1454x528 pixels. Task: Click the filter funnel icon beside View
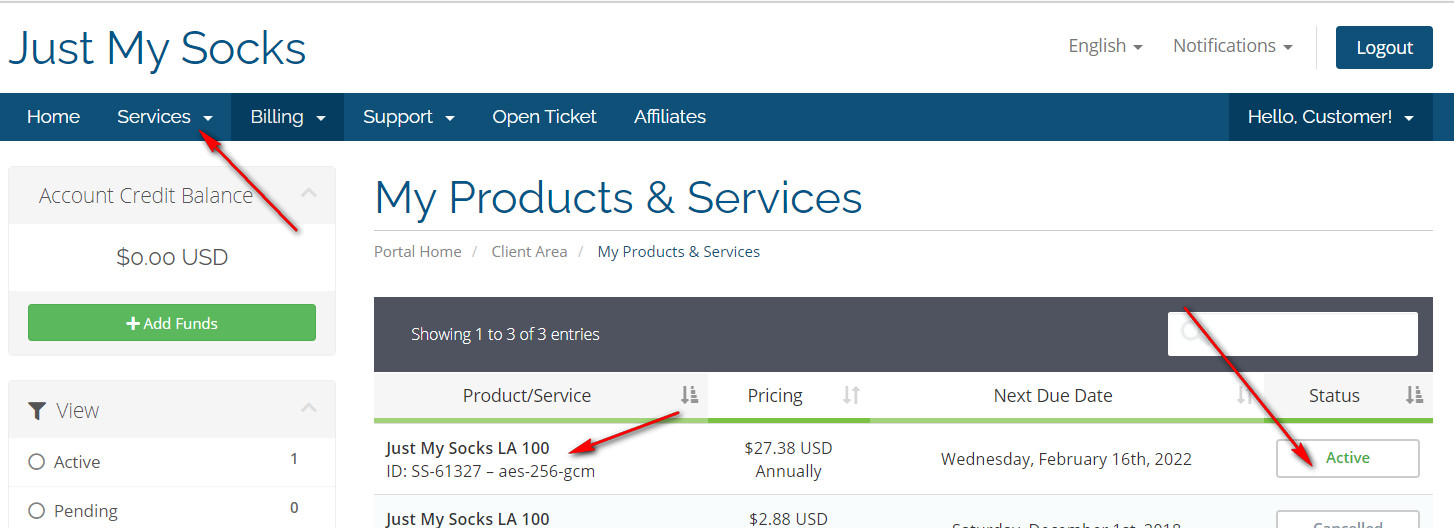point(37,411)
